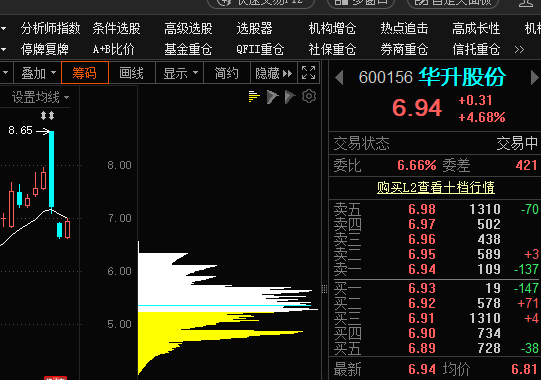Click the first gray play-flag icon
Viewport: 541px width, 380px height.
point(272,97)
